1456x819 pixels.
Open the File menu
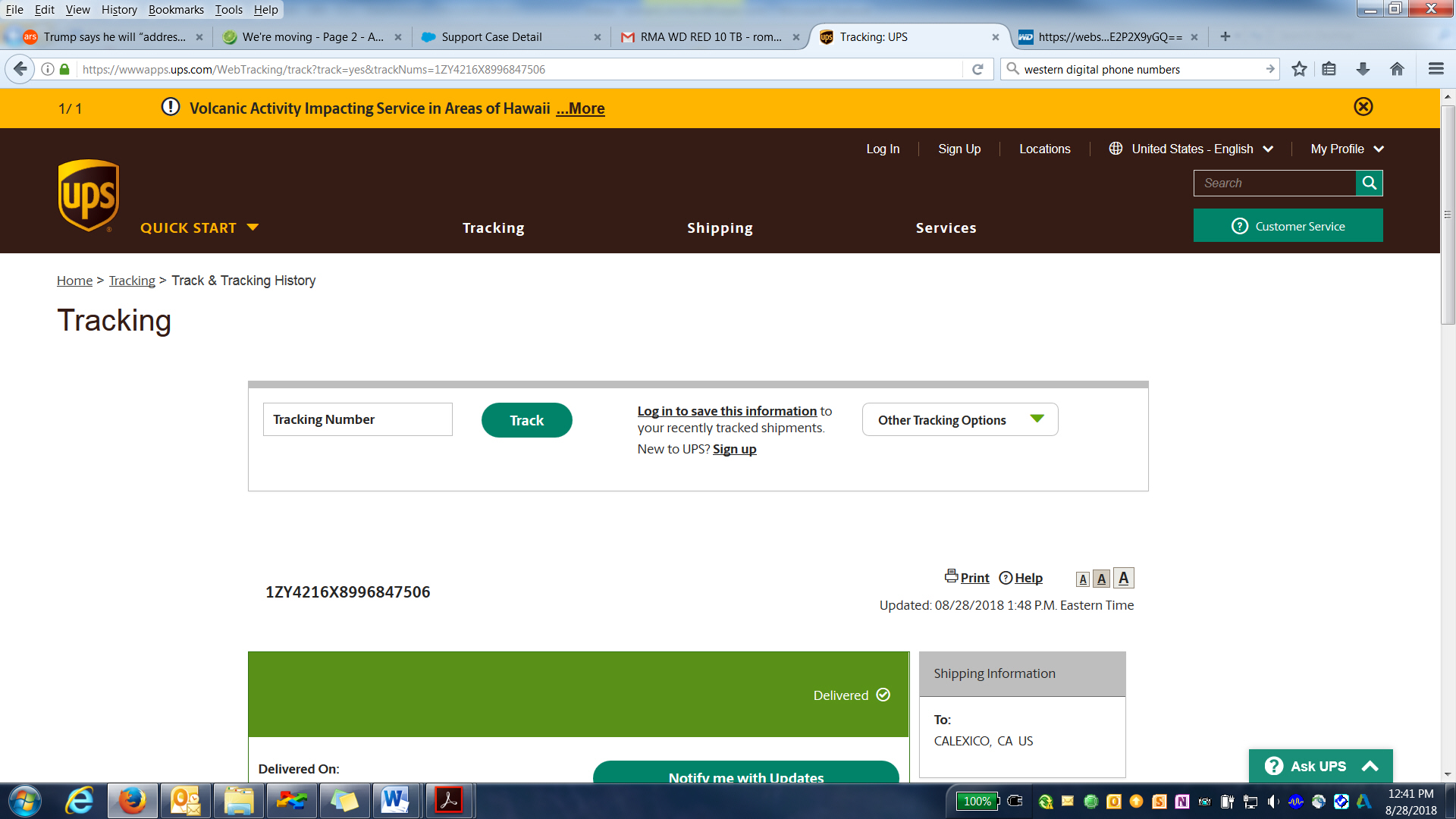click(x=14, y=9)
